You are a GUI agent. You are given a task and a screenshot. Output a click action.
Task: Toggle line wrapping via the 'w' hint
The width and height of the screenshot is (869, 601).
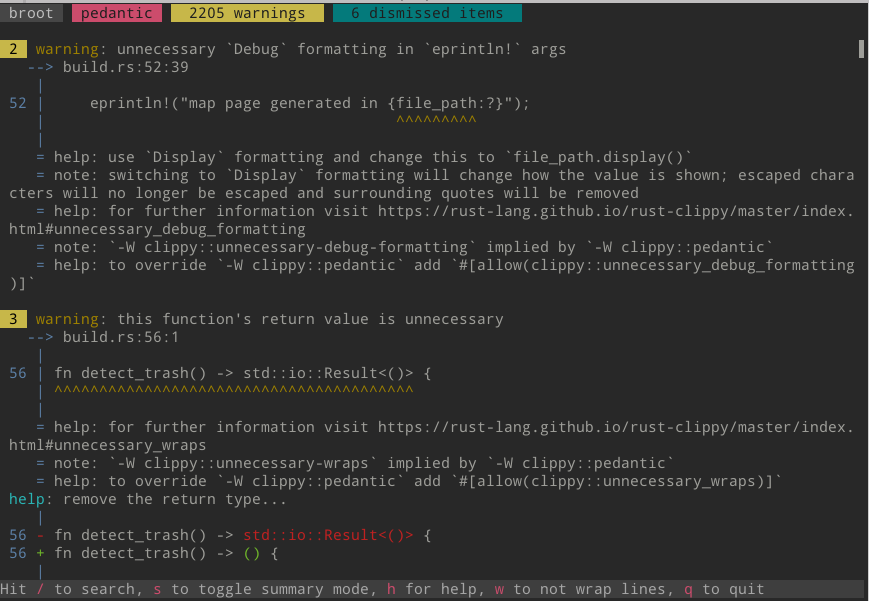[500, 589]
